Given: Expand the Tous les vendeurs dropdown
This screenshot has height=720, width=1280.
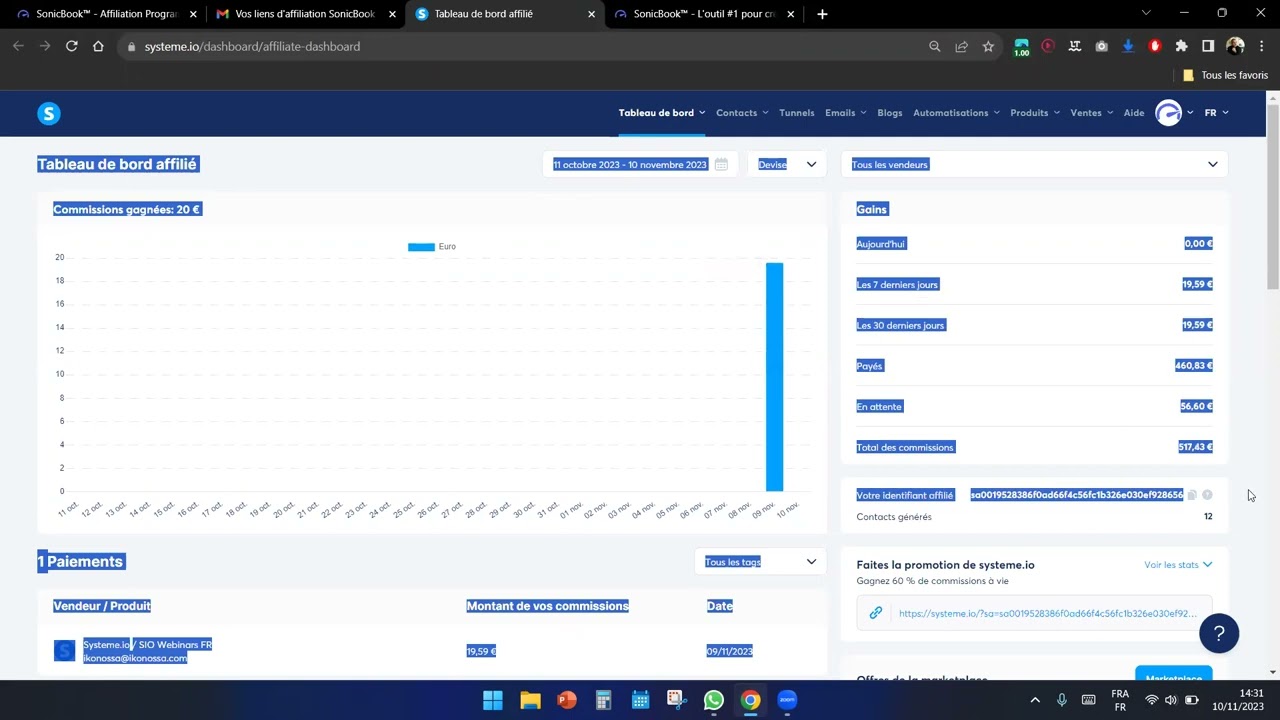Looking at the screenshot, I should click(1035, 164).
